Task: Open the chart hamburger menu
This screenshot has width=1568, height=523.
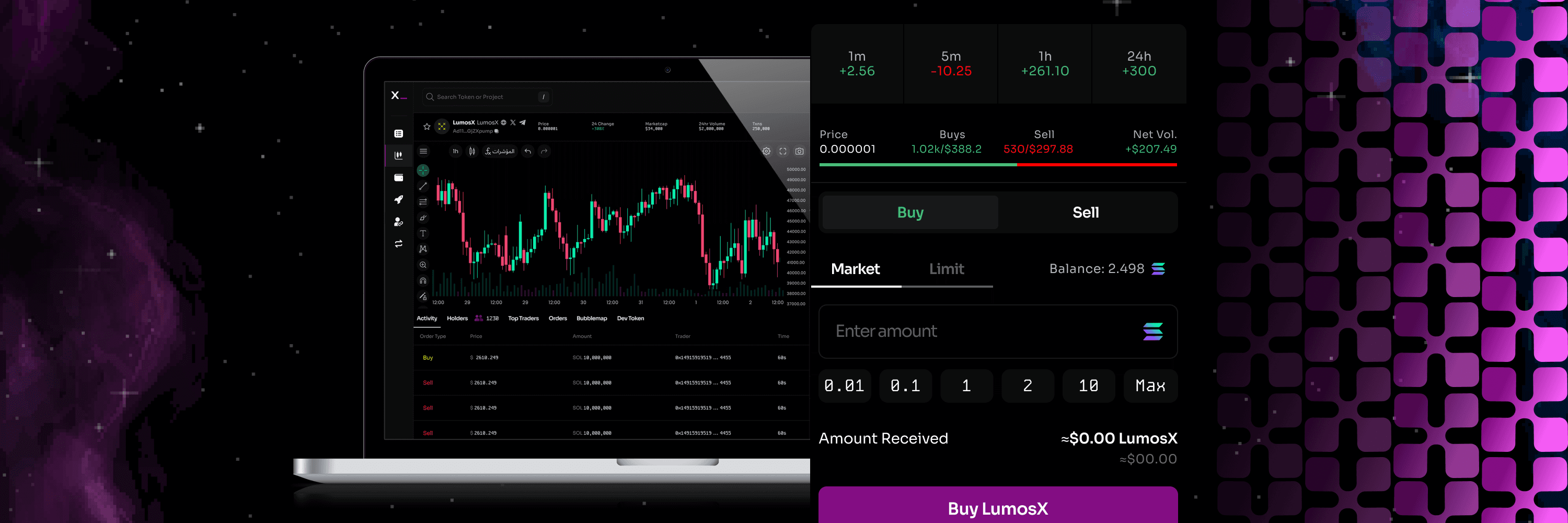Action: 423,151
